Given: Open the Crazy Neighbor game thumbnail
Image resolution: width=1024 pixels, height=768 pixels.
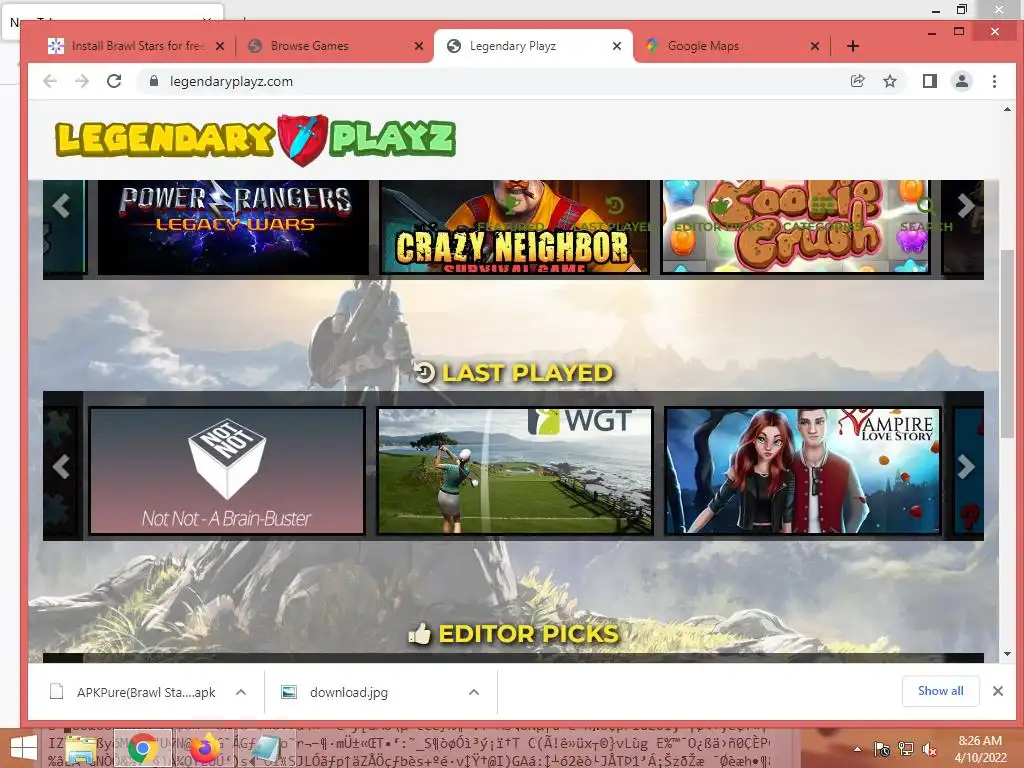Looking at the screenshot, I should [x=515, y=227].
